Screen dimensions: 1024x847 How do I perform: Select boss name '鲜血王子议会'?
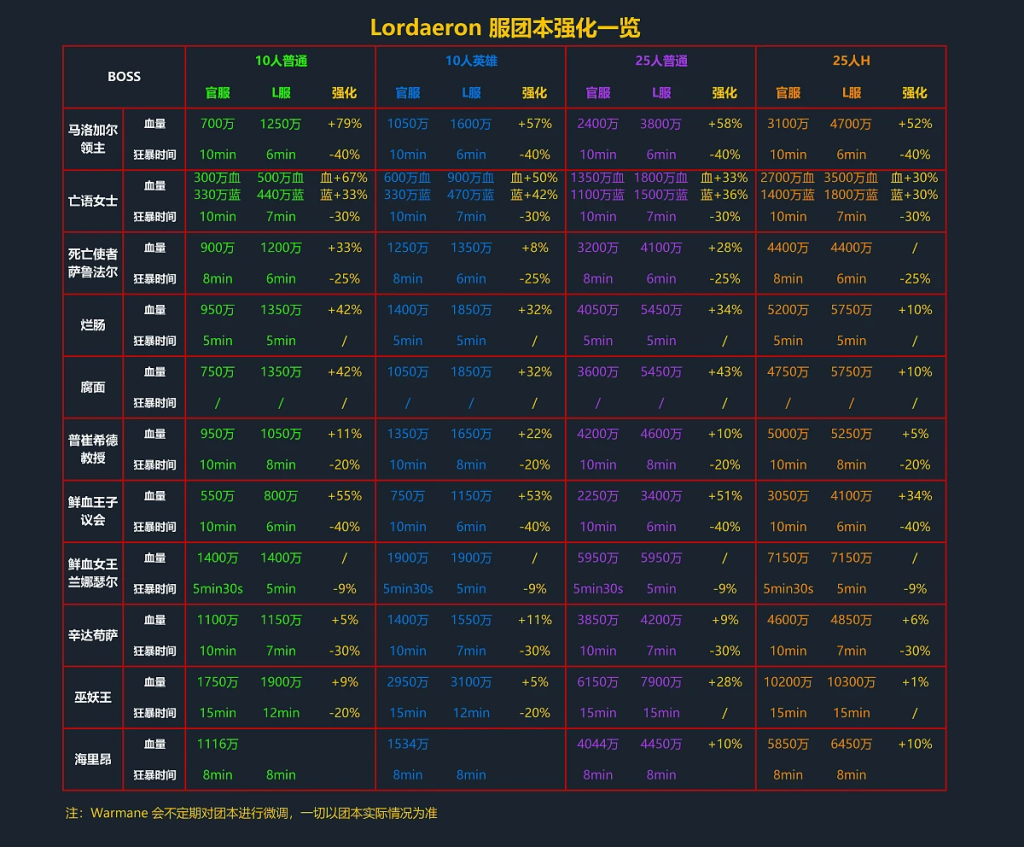coord(93,511)
